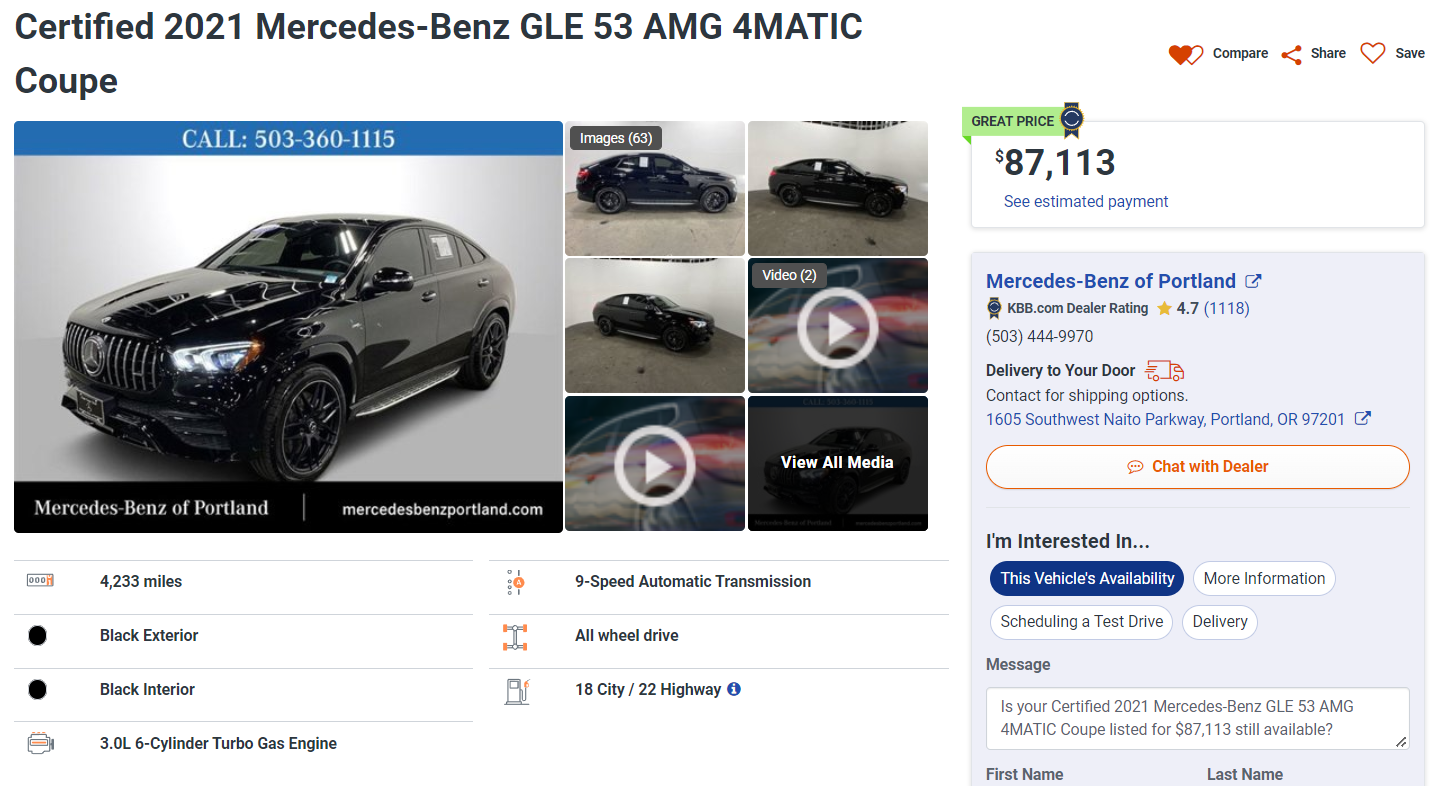Click the Images (63) label
The height and width of the screenshot is (786, 1434).
point(616,138)
